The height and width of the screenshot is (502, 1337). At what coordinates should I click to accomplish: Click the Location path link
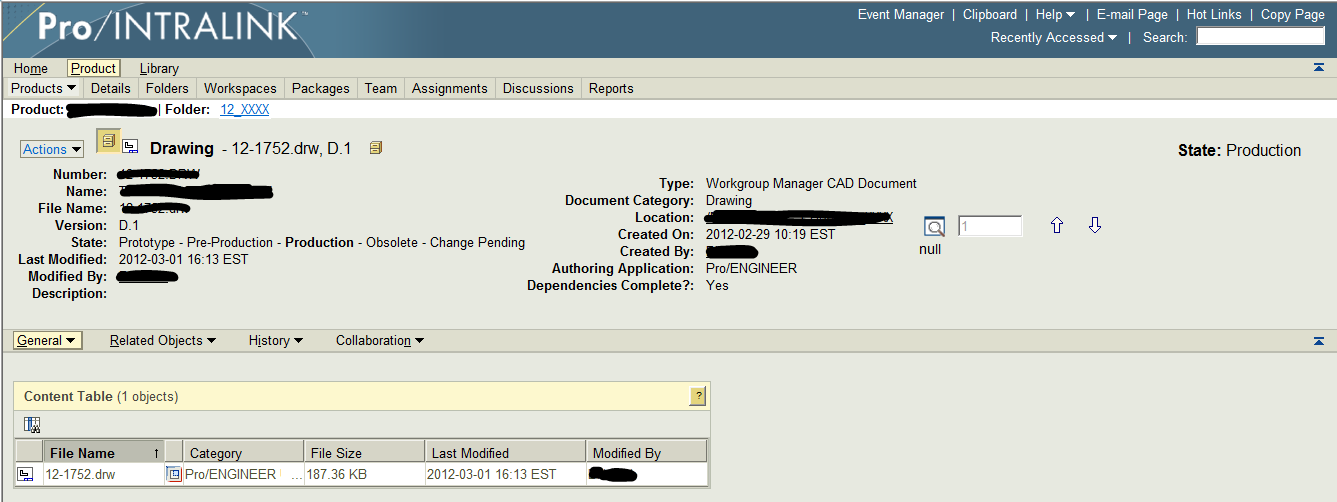[x=799, y=217]
